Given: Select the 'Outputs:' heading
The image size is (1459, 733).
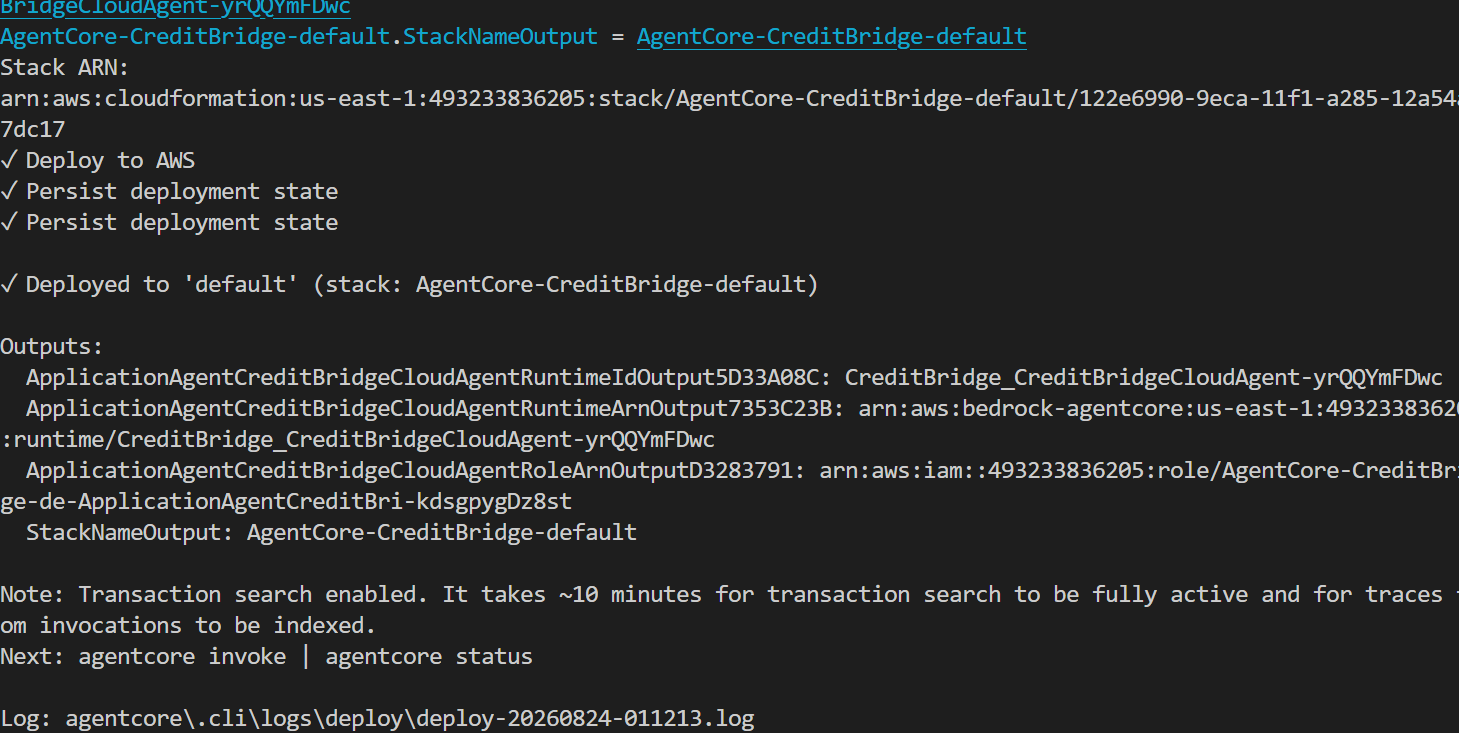Looking at the screenshot, I should tap(52, 347).
